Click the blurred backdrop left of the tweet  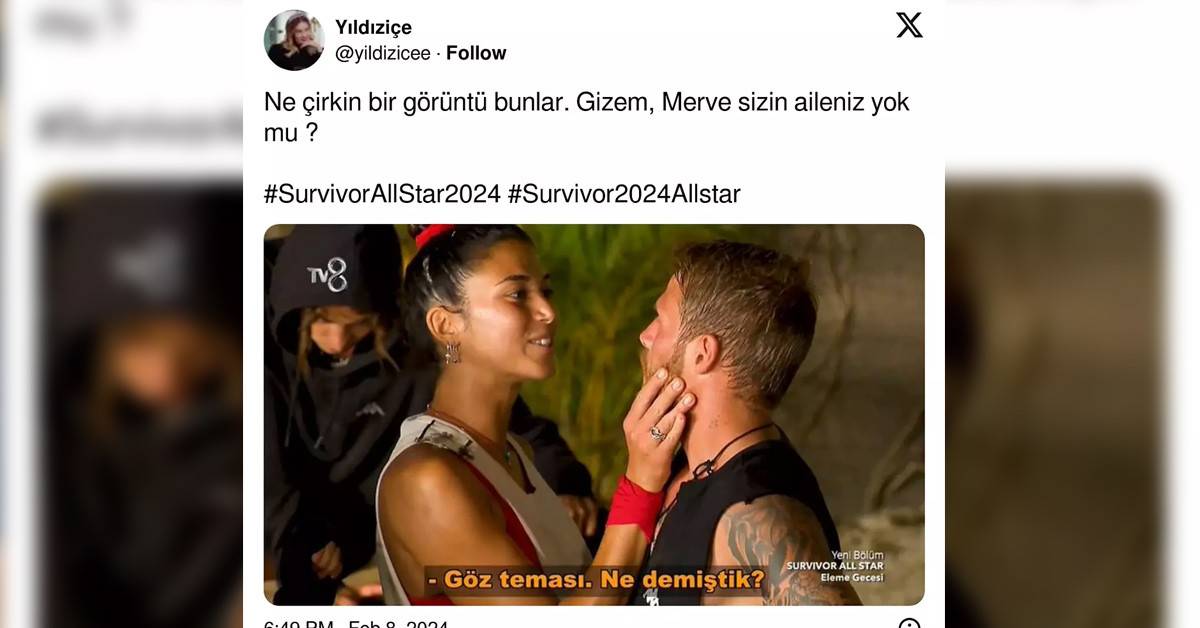[121, 314]
